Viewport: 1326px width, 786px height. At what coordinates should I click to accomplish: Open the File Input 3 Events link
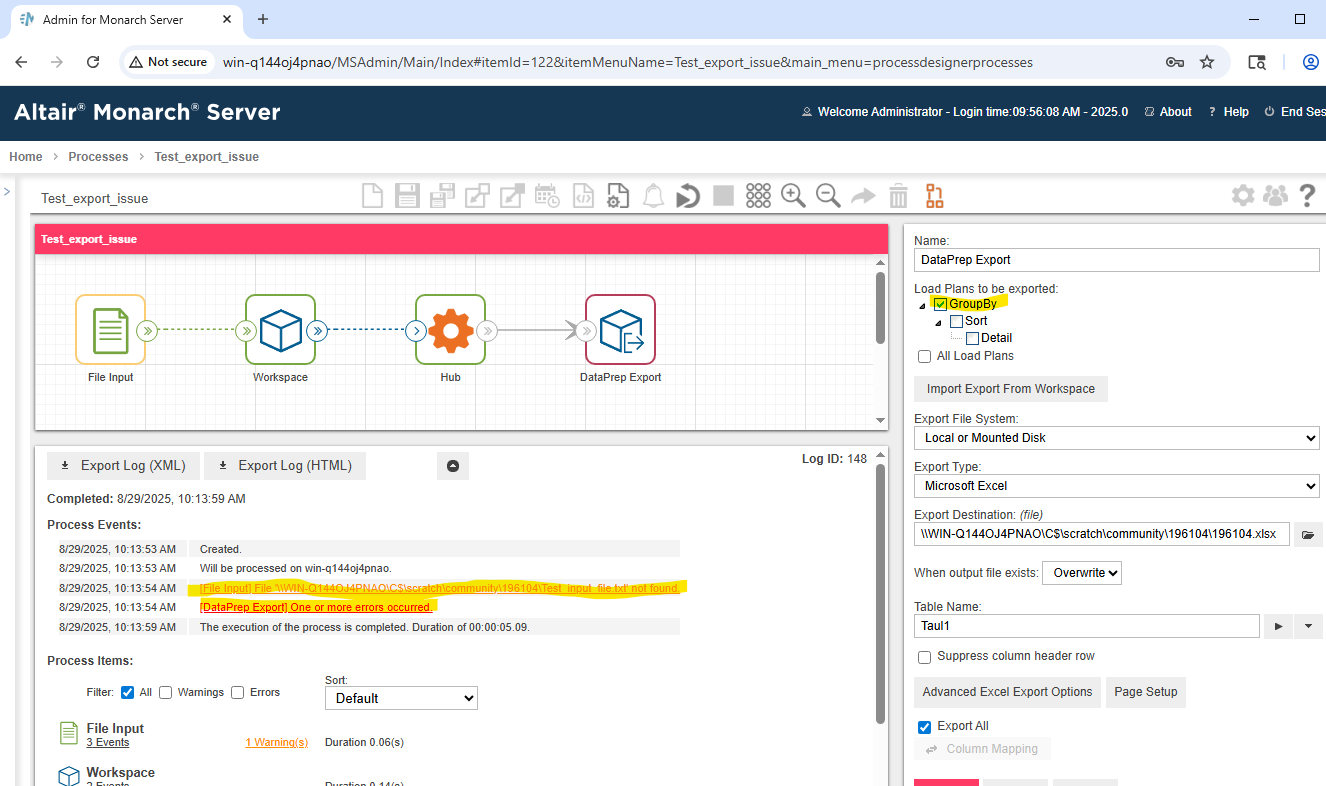tap(107, 743)
